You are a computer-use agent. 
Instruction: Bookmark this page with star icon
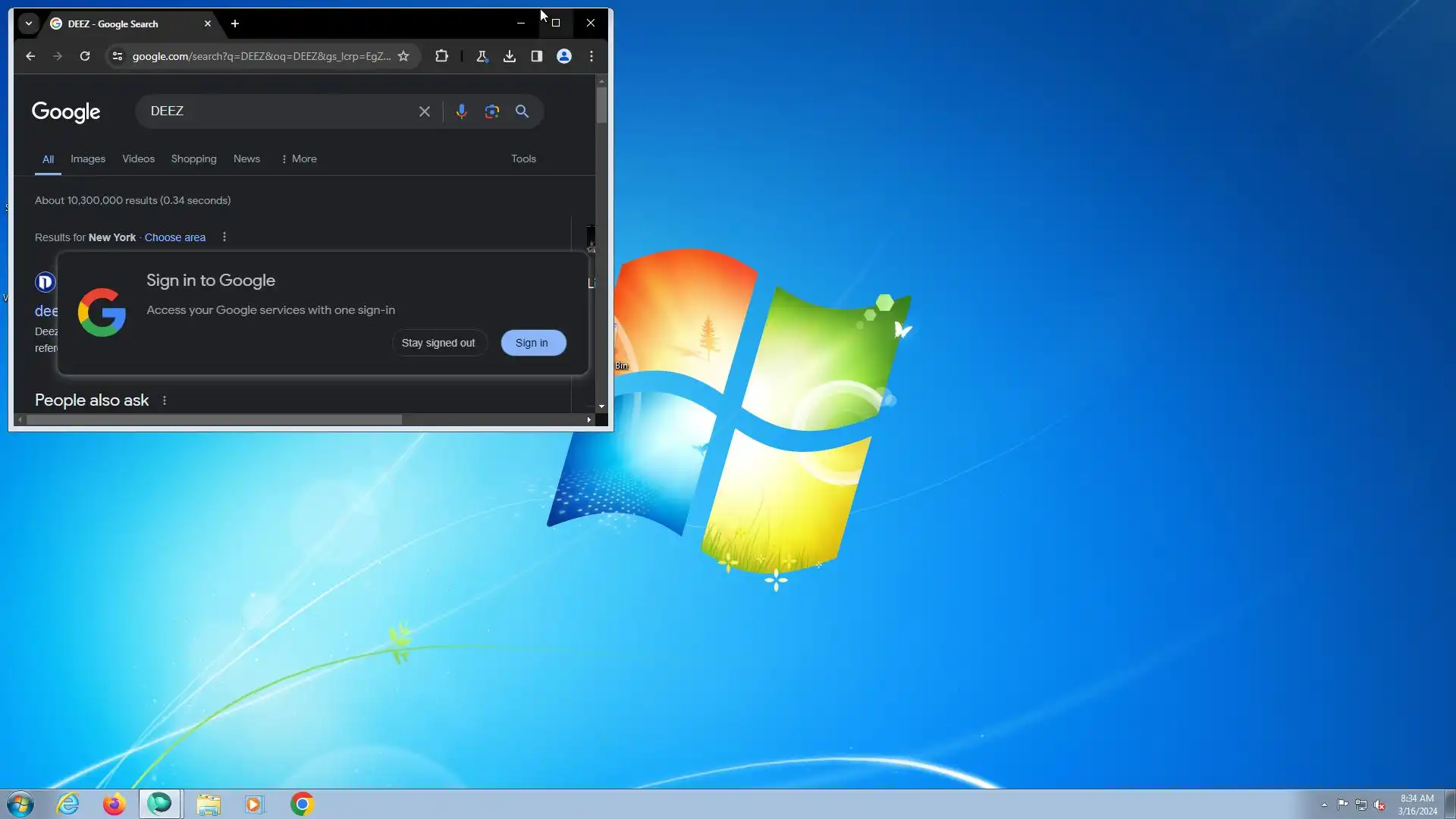(x=403, y=56)
